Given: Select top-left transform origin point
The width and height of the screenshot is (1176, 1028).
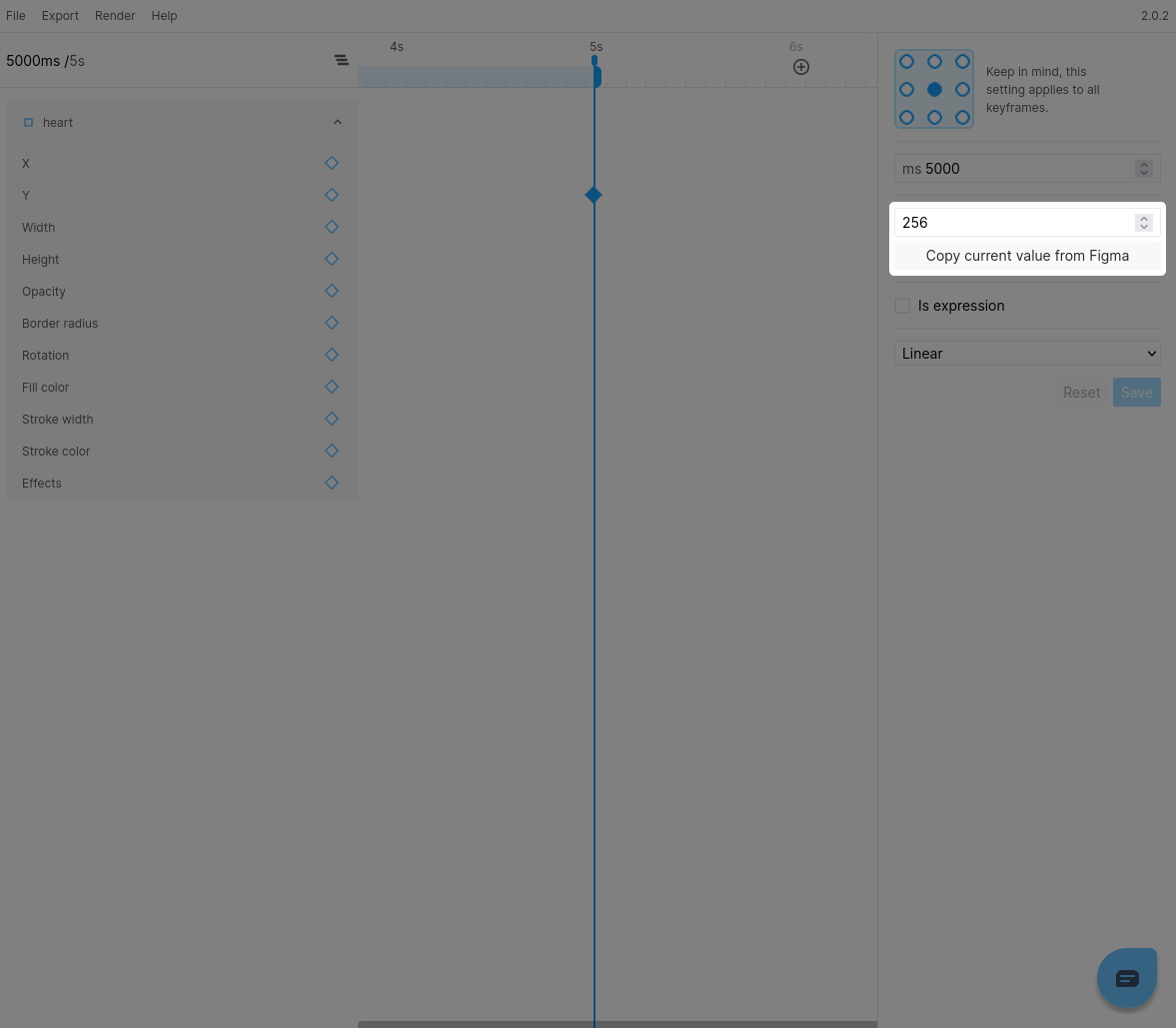Looking at the screenshot, I should coord(906,62).
